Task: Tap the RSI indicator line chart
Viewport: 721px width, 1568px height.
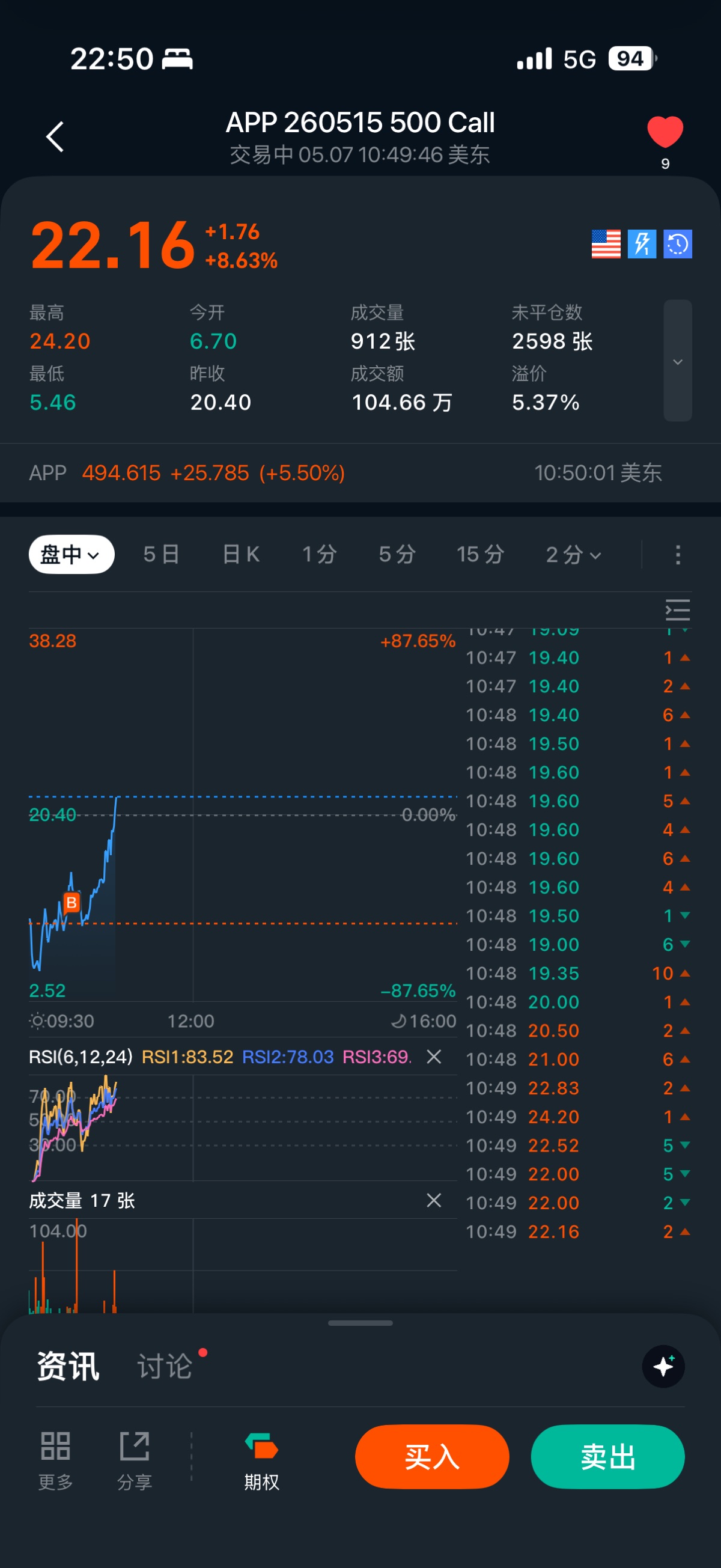Action: [x=243, y=1128]
